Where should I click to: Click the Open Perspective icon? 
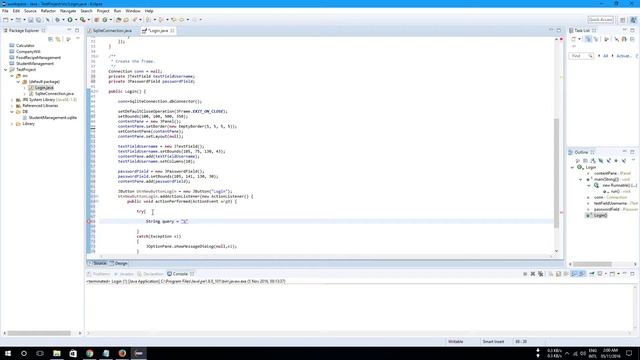[622, 20]
